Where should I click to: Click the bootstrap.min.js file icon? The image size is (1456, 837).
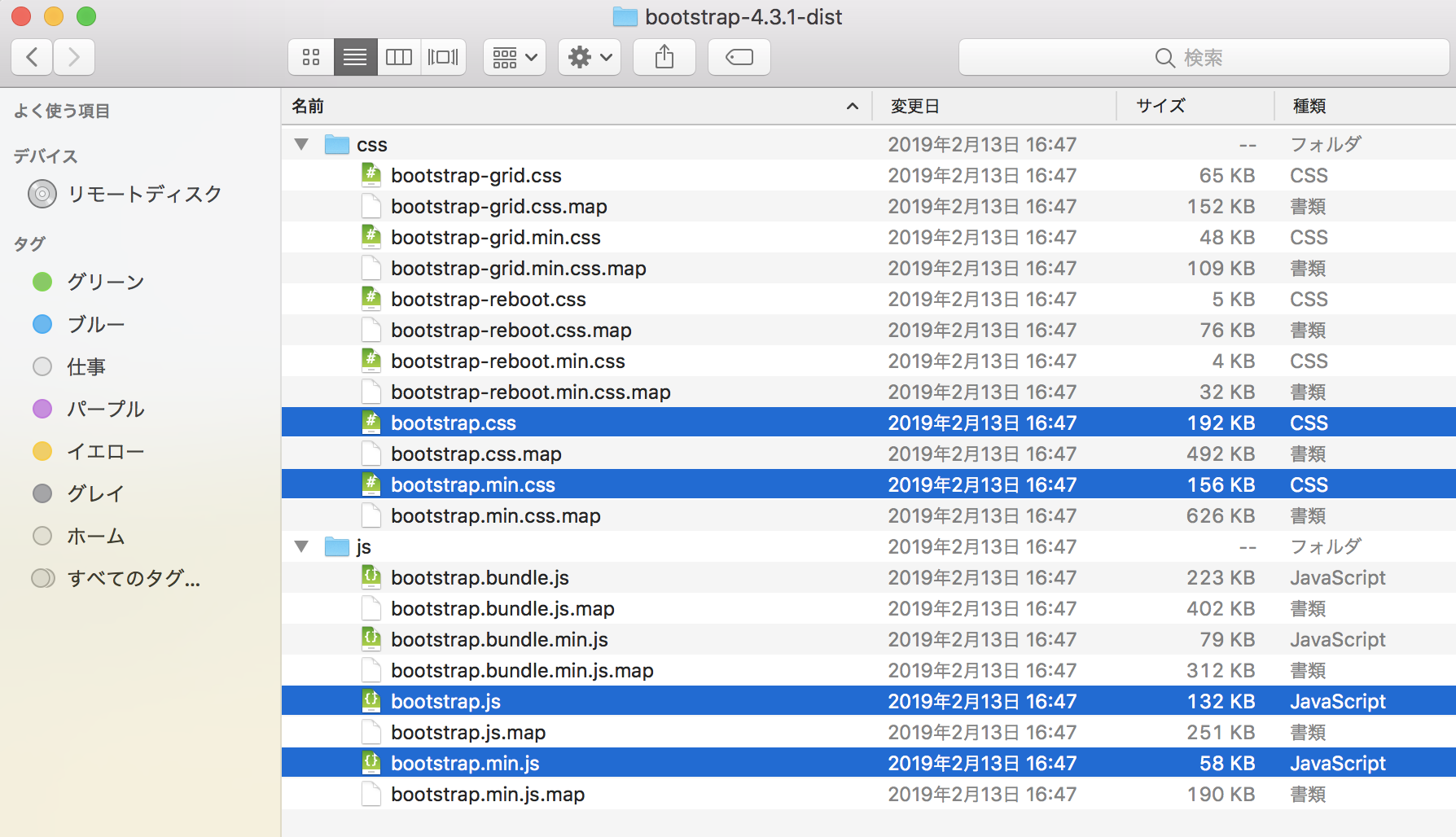(x=371, y=763)
